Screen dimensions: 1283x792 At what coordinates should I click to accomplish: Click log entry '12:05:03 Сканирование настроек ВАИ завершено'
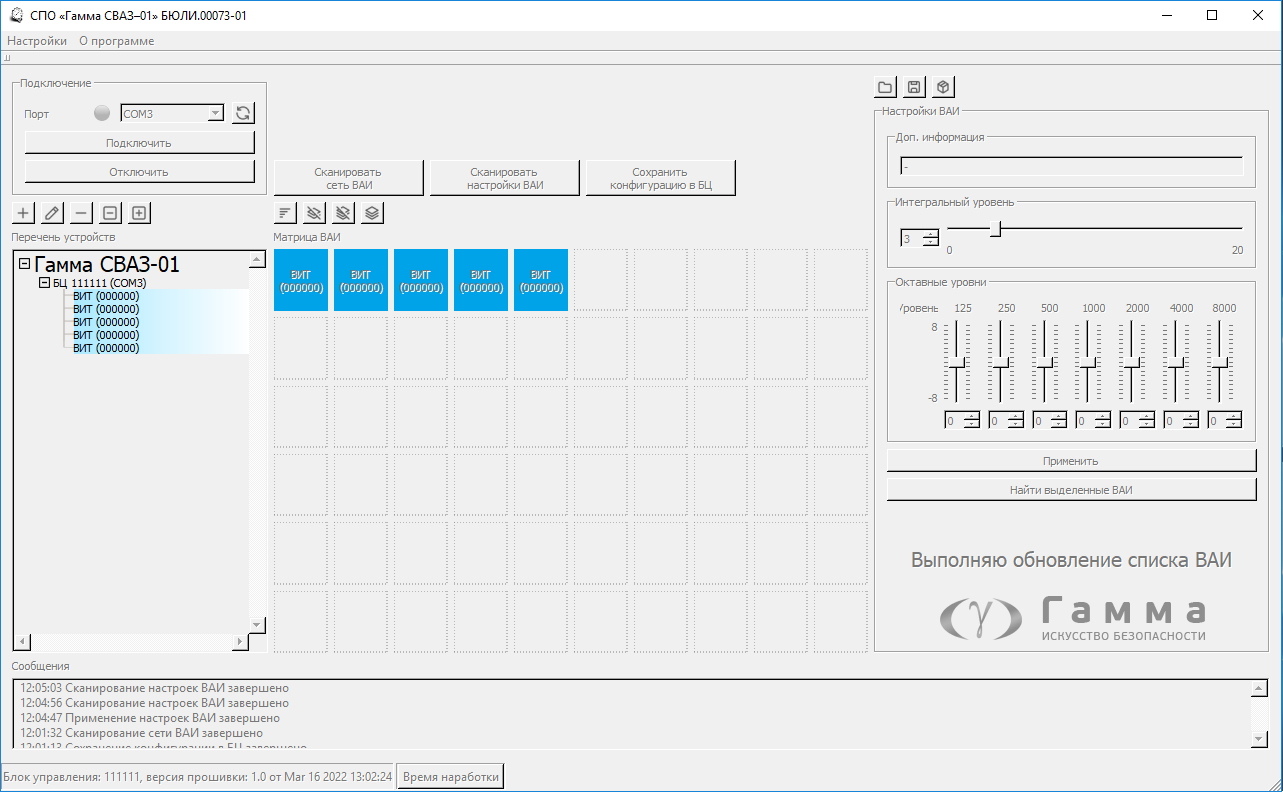155,688
